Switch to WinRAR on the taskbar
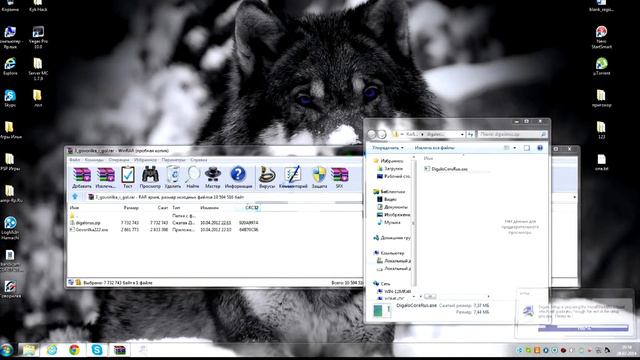 120,350
